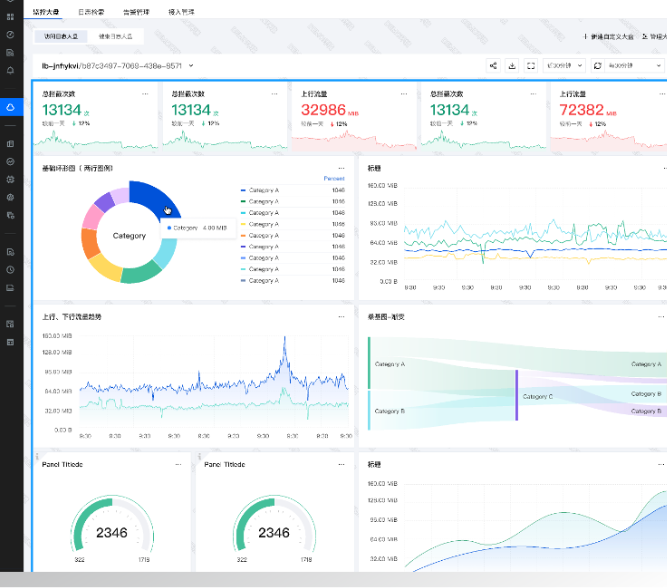Open the bell notifications icon in the sidebar

[x=11, y=71]
